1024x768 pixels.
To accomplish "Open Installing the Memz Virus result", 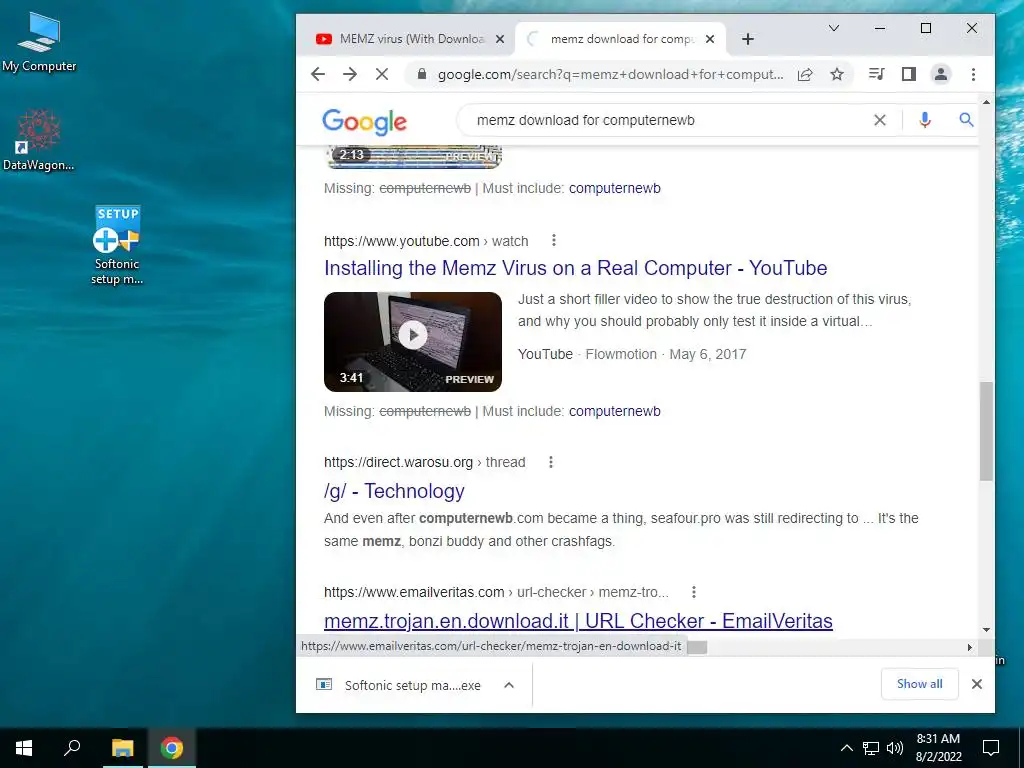I will (x=575, y=268).
